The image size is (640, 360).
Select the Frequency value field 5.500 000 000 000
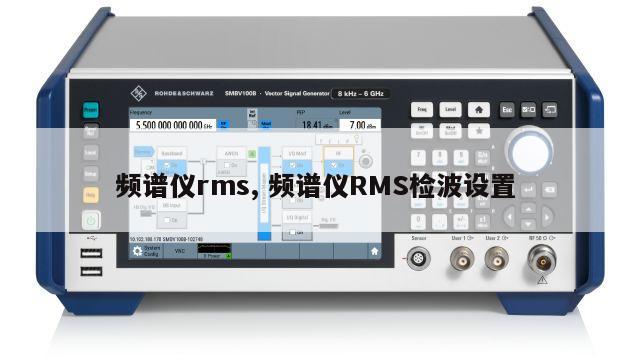(x=173, y=125)
